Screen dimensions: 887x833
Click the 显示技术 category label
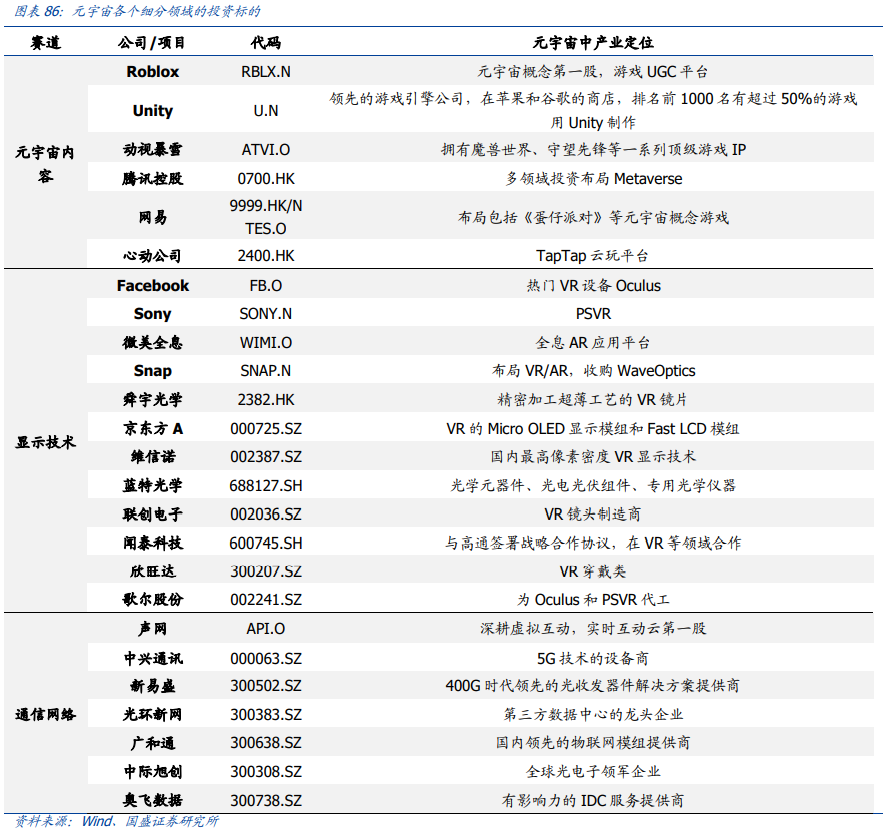click(45, 442)
